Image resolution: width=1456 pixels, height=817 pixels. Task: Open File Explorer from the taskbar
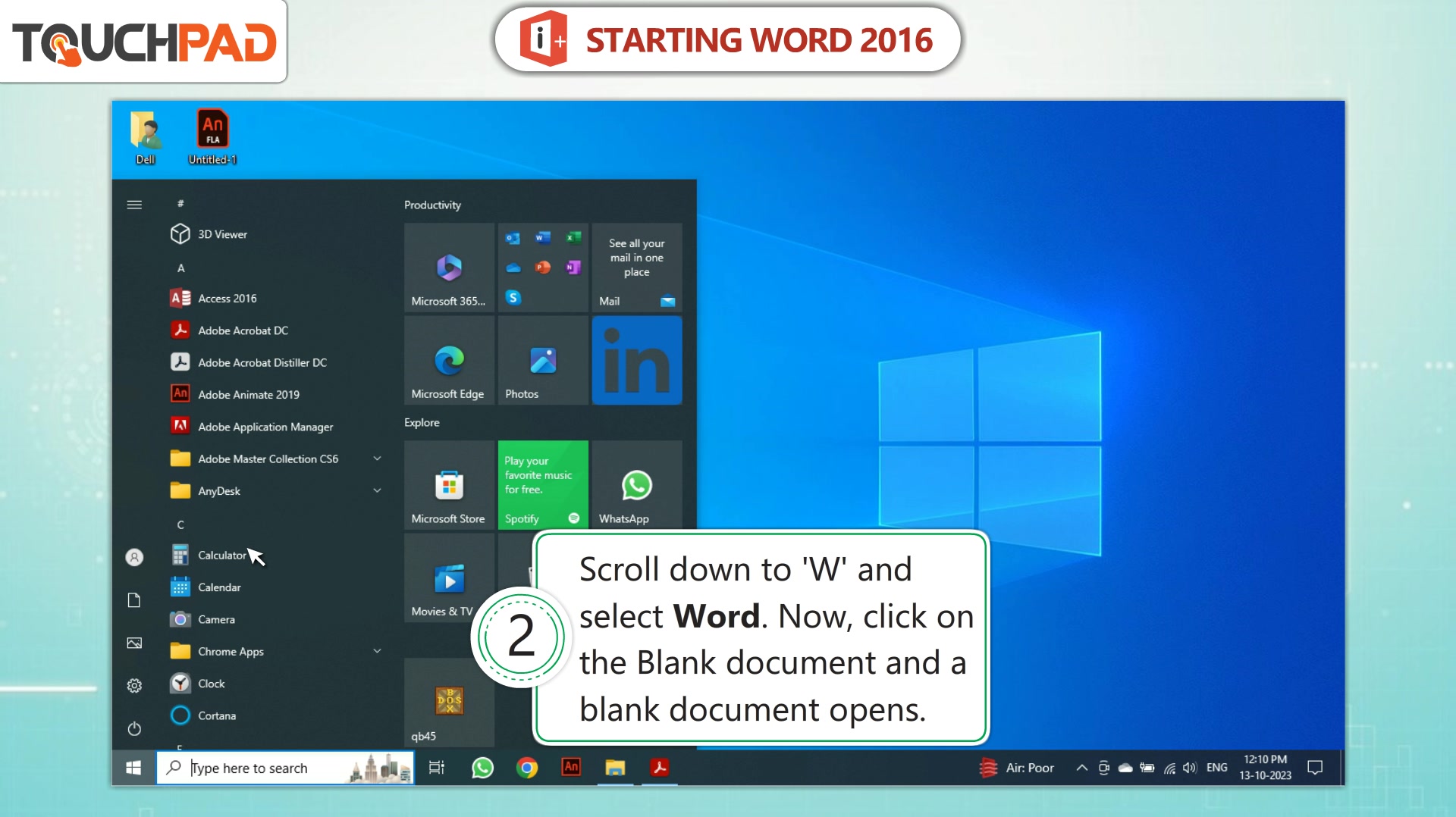tap(615, 768)
